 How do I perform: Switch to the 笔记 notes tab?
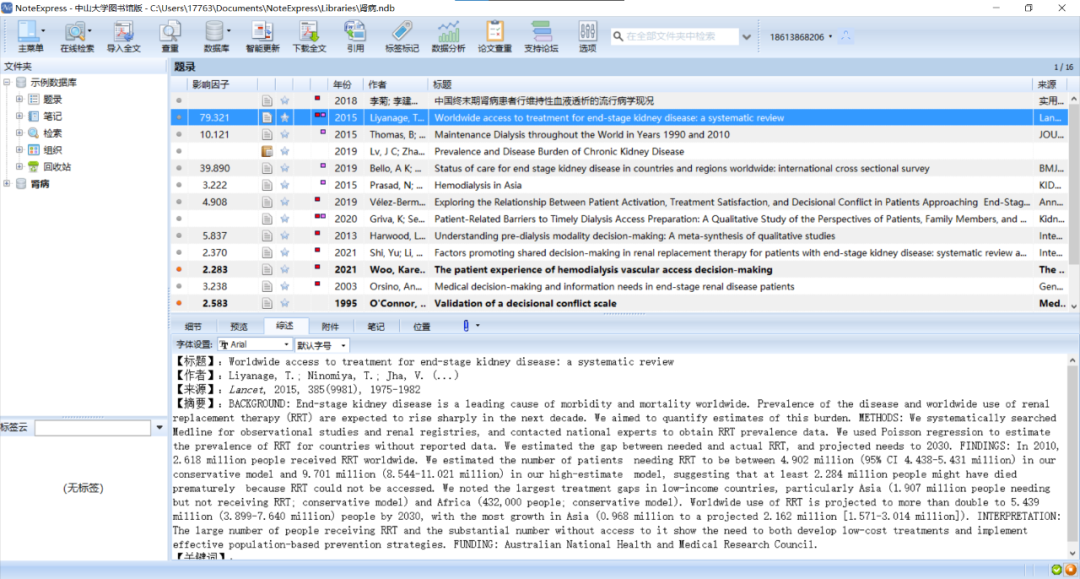pyautogui.click(x=376, y=326)
